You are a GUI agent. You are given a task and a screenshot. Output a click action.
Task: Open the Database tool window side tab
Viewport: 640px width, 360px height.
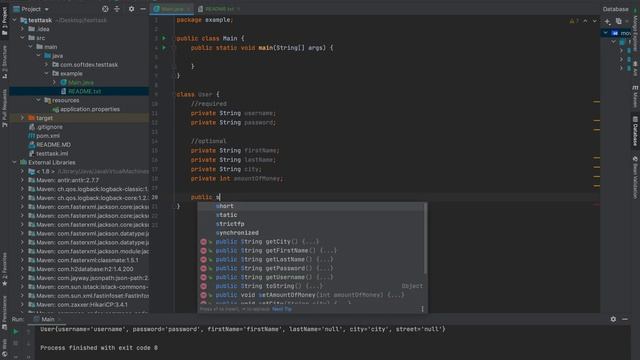coord(635,131)
